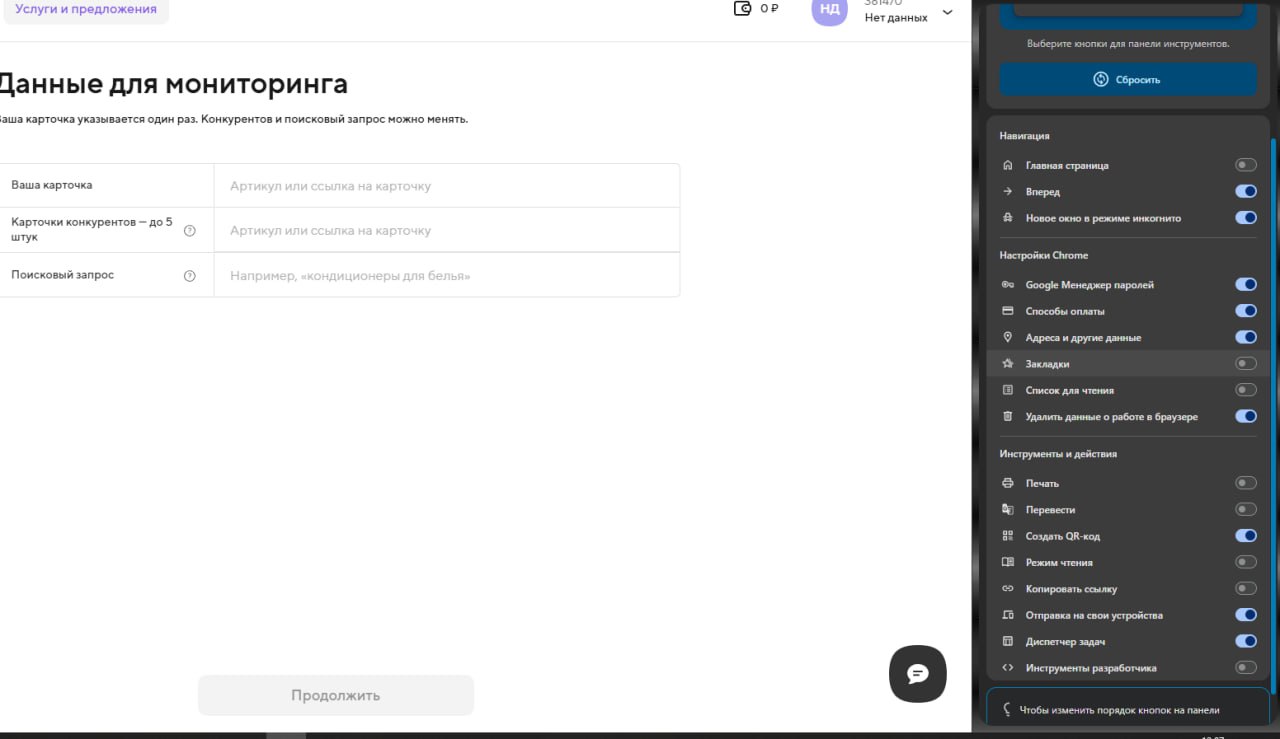The image size is (1280, 739).
Task: Click the Поисковый запрос input field
Action: pos(447,275)
